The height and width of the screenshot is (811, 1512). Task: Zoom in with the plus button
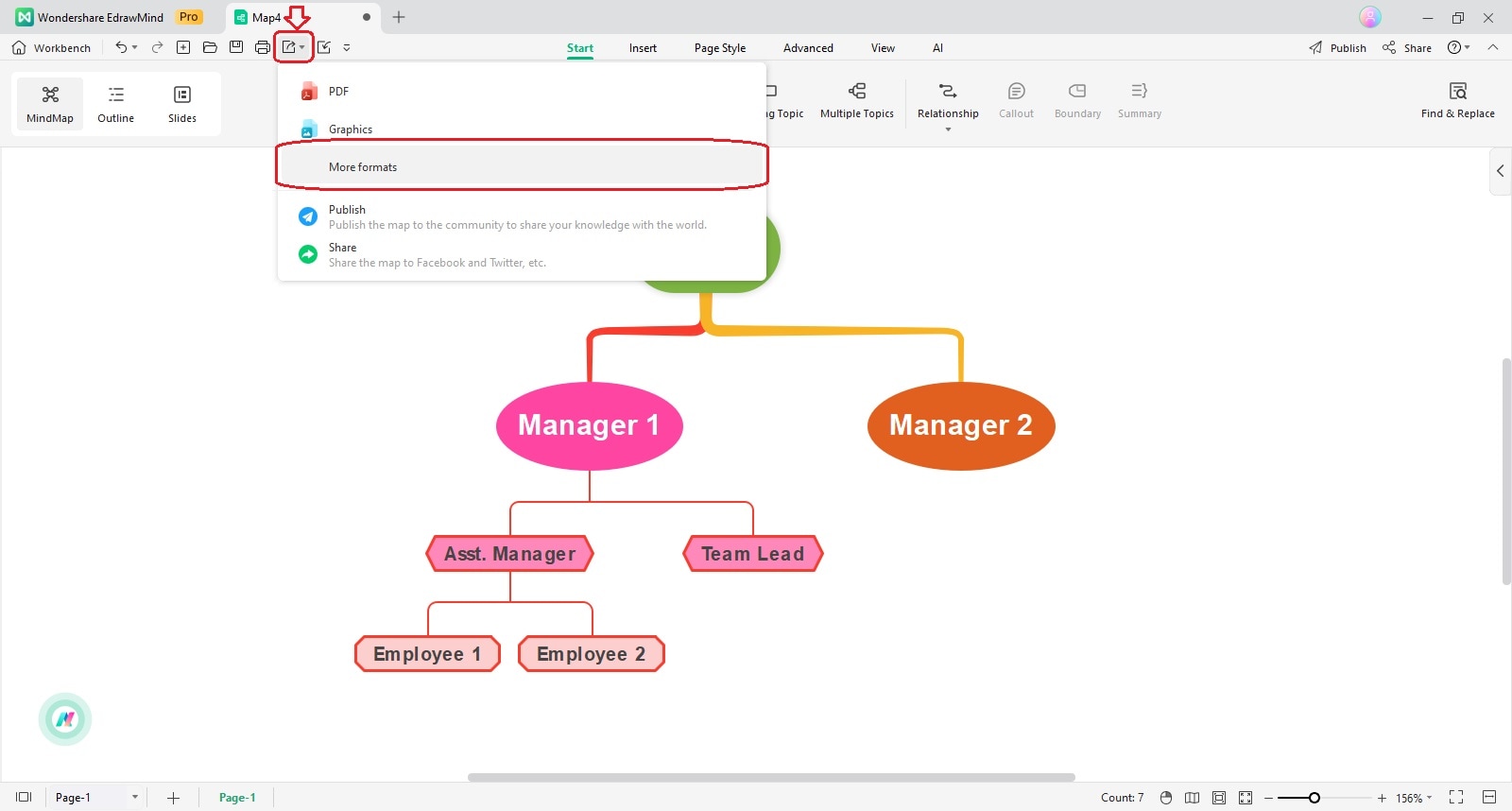pyautogui.click(x=1382, y=798)
